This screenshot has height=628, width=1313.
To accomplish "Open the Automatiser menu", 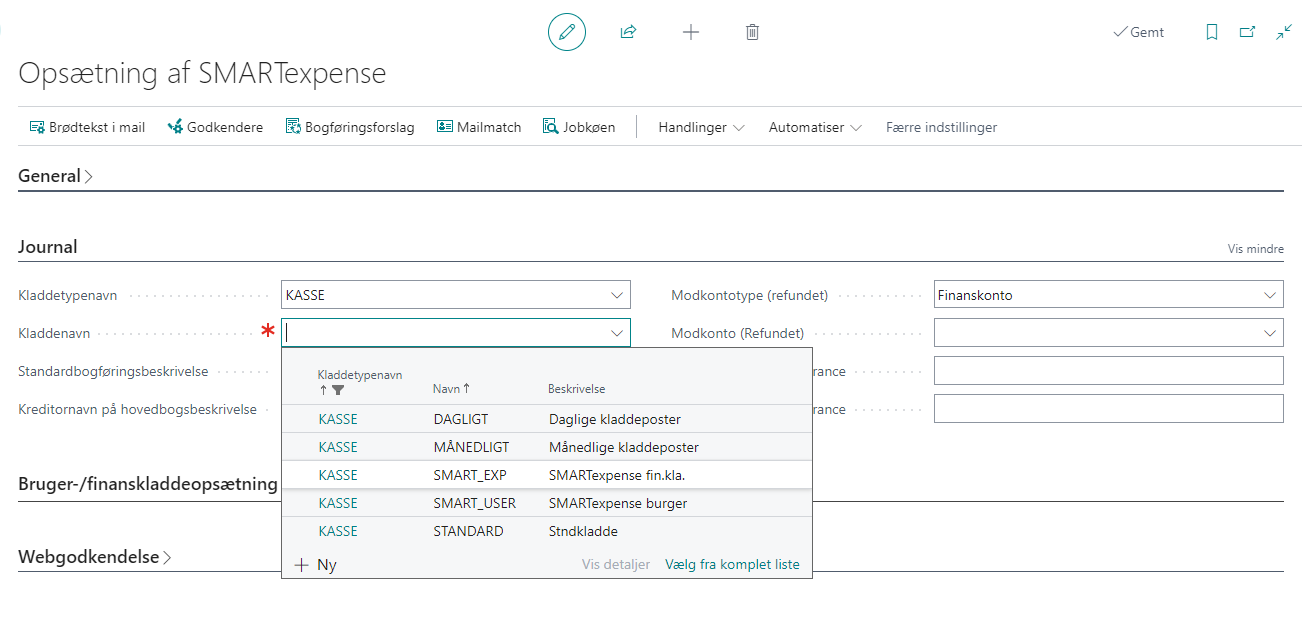I will click(x=815, y=127).
